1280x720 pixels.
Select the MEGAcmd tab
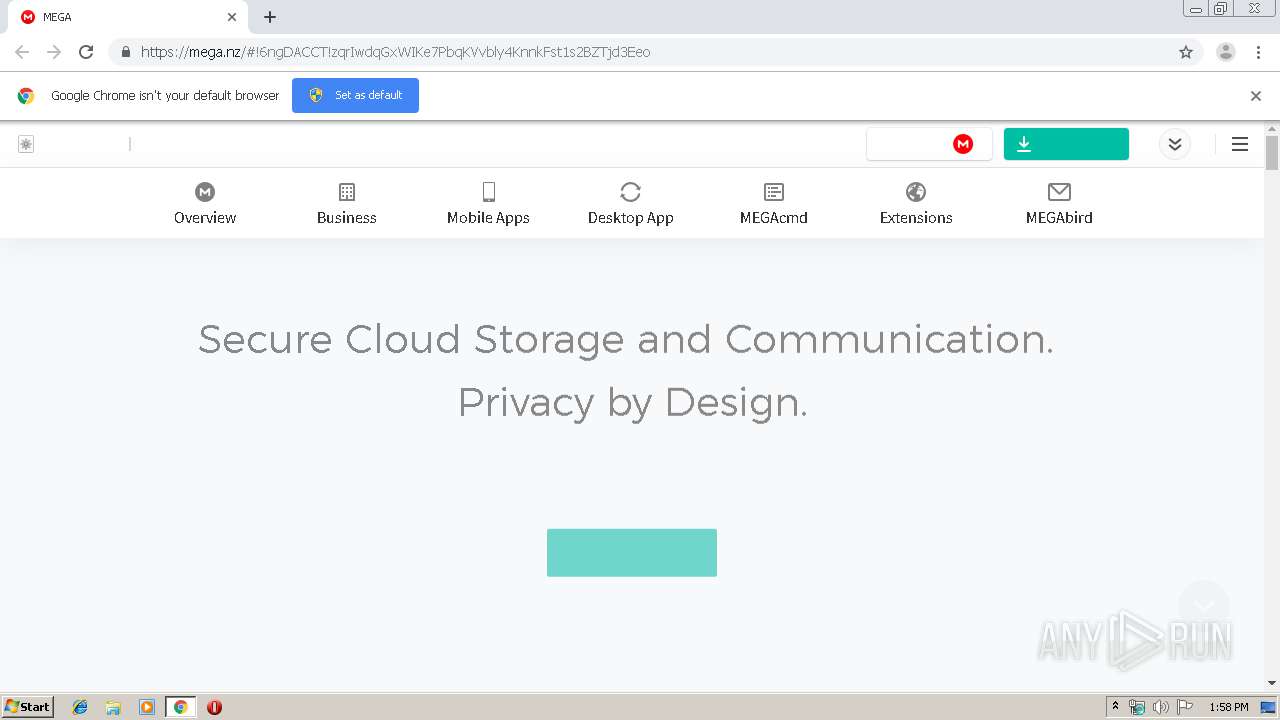(773, 204)
